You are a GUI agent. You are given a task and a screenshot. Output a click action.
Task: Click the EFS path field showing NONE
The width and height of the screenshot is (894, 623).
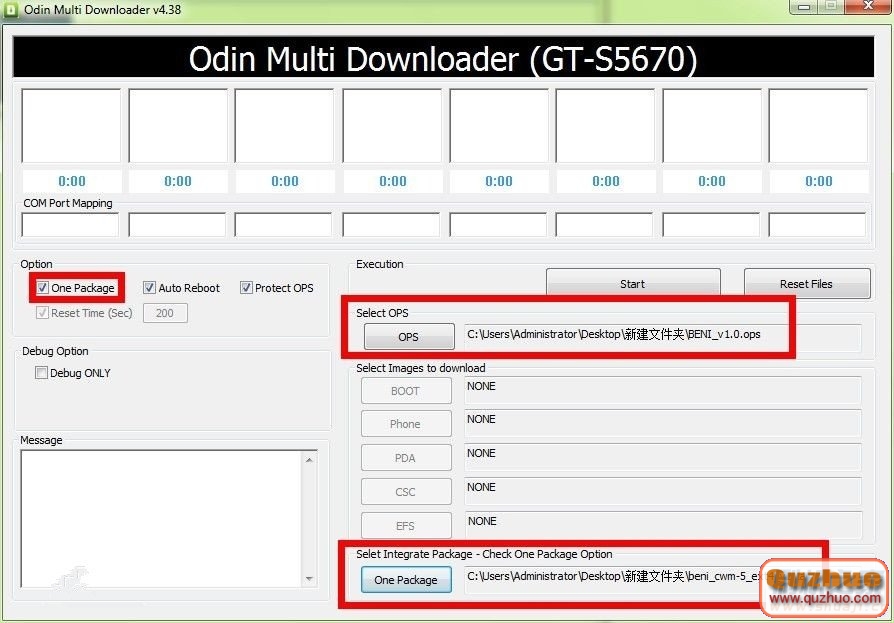point(663,526)
